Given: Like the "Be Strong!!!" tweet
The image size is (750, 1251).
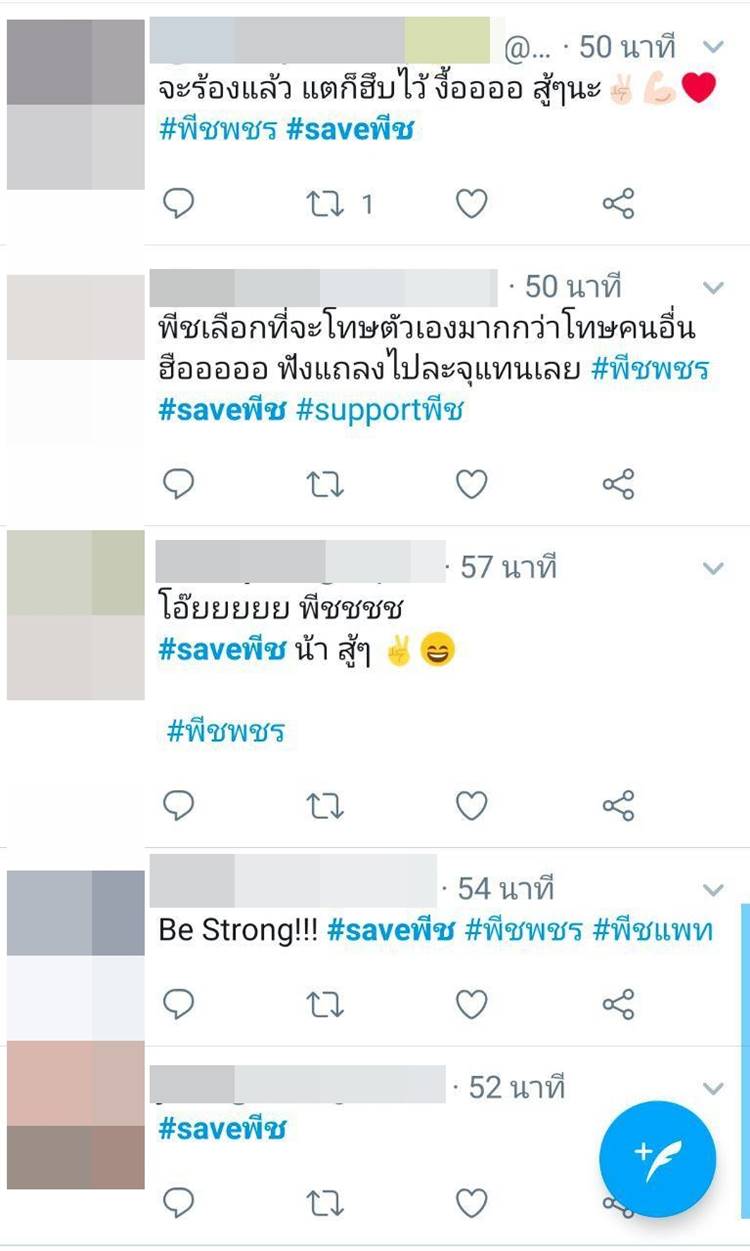Looking at the screenshot, I should point(471,1004).
